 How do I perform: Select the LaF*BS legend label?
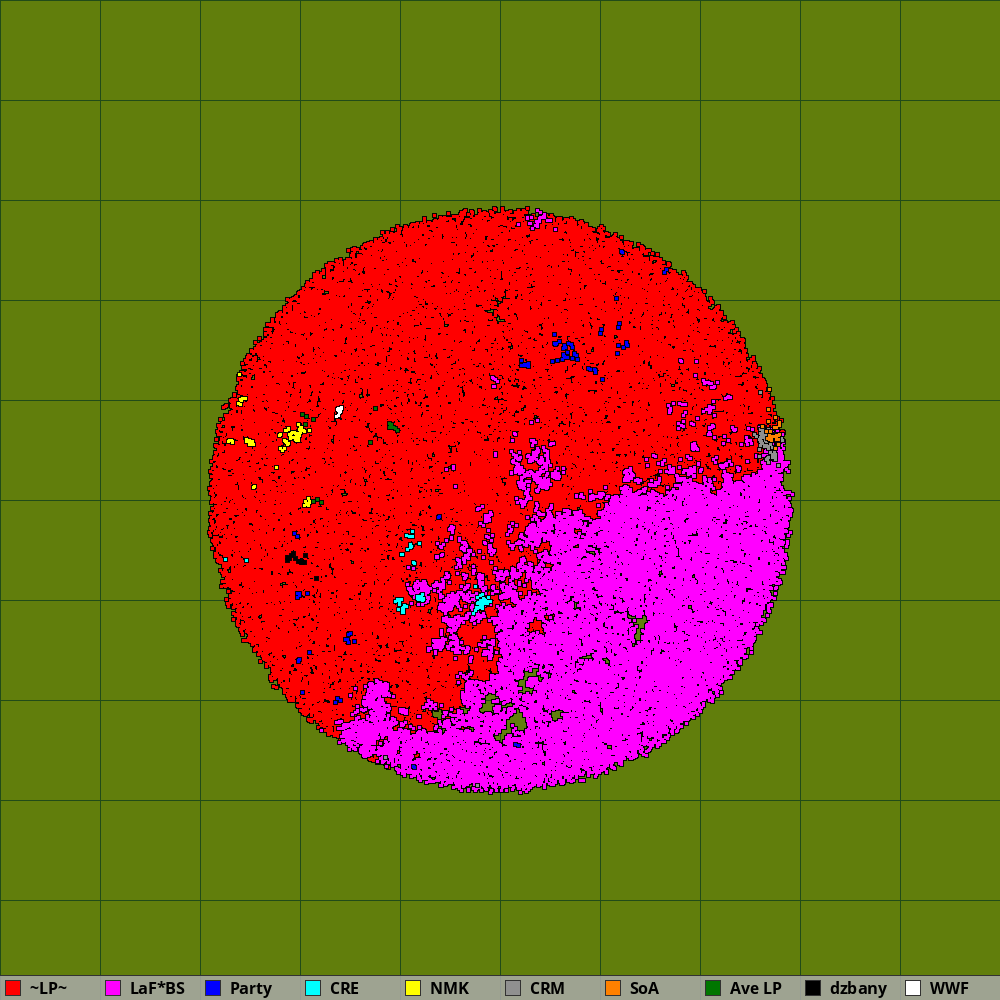point(157,988)
